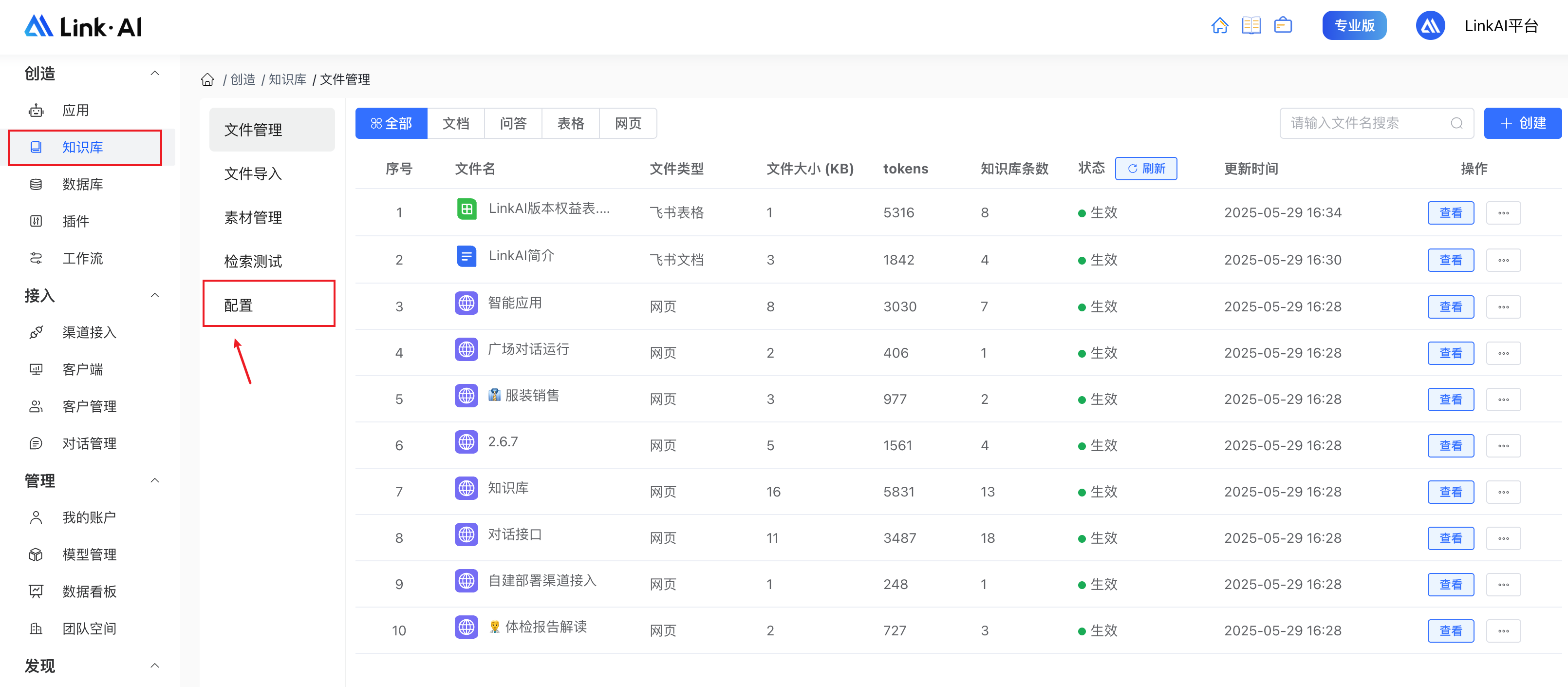
Task: Open more actions for LinkAI版本权益表 row
Action: 1503,212
